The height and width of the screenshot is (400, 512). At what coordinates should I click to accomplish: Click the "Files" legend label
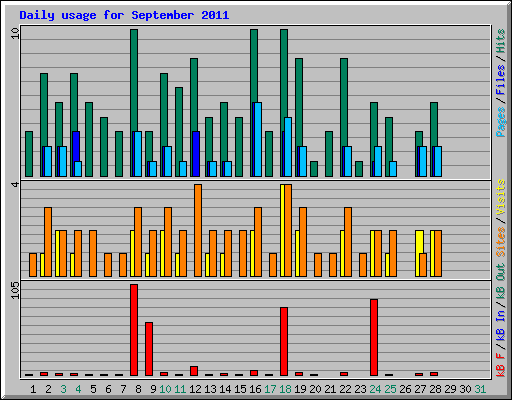501,80
